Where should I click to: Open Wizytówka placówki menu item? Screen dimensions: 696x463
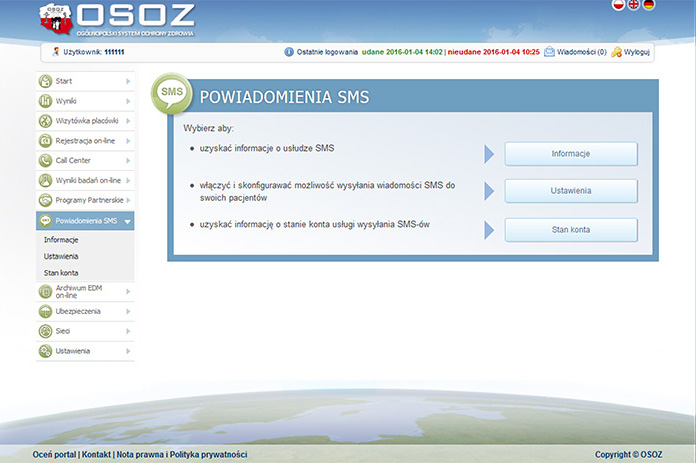(x=85, y=121)
